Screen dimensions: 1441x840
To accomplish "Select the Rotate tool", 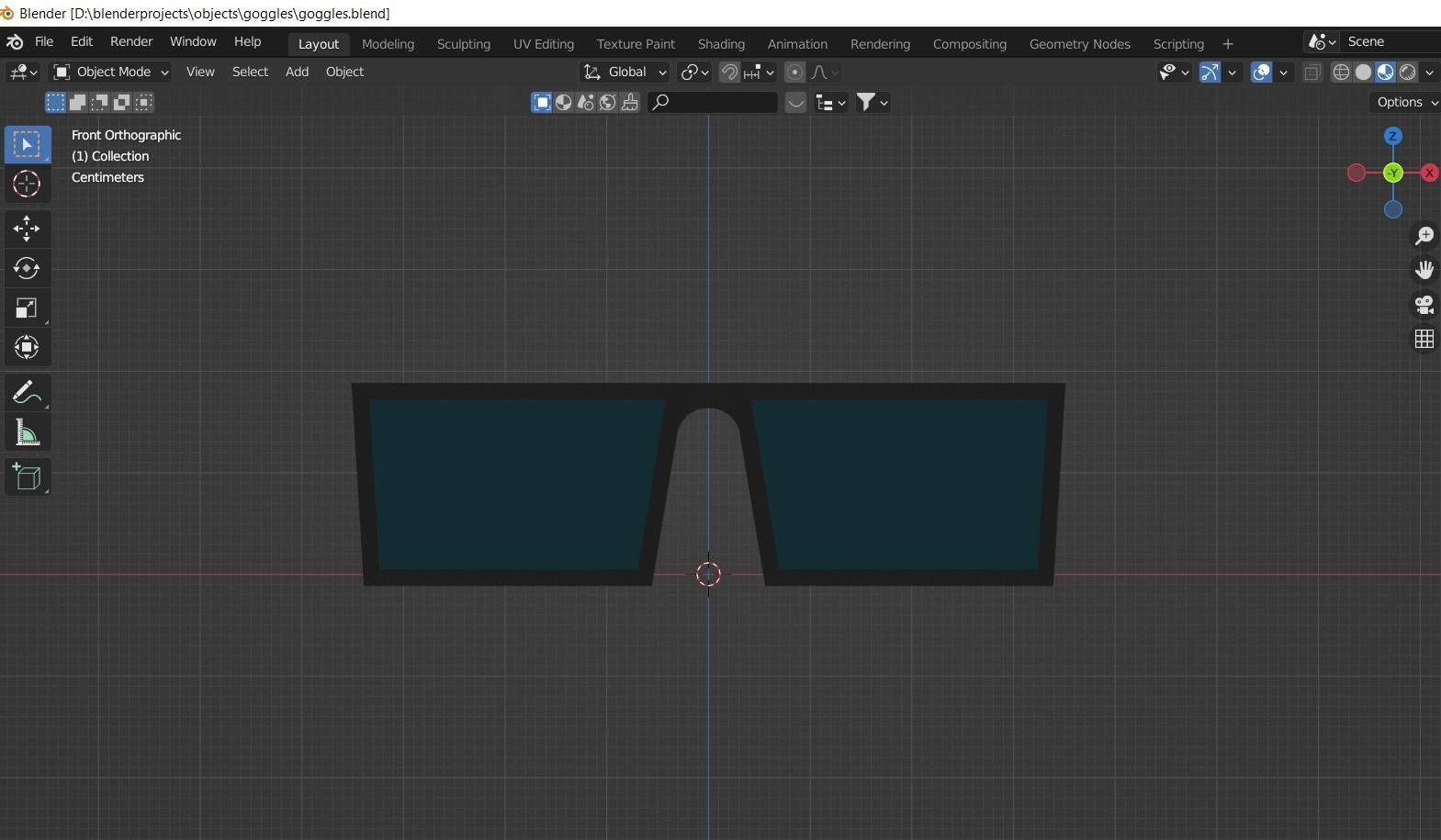I will point(27,268).
